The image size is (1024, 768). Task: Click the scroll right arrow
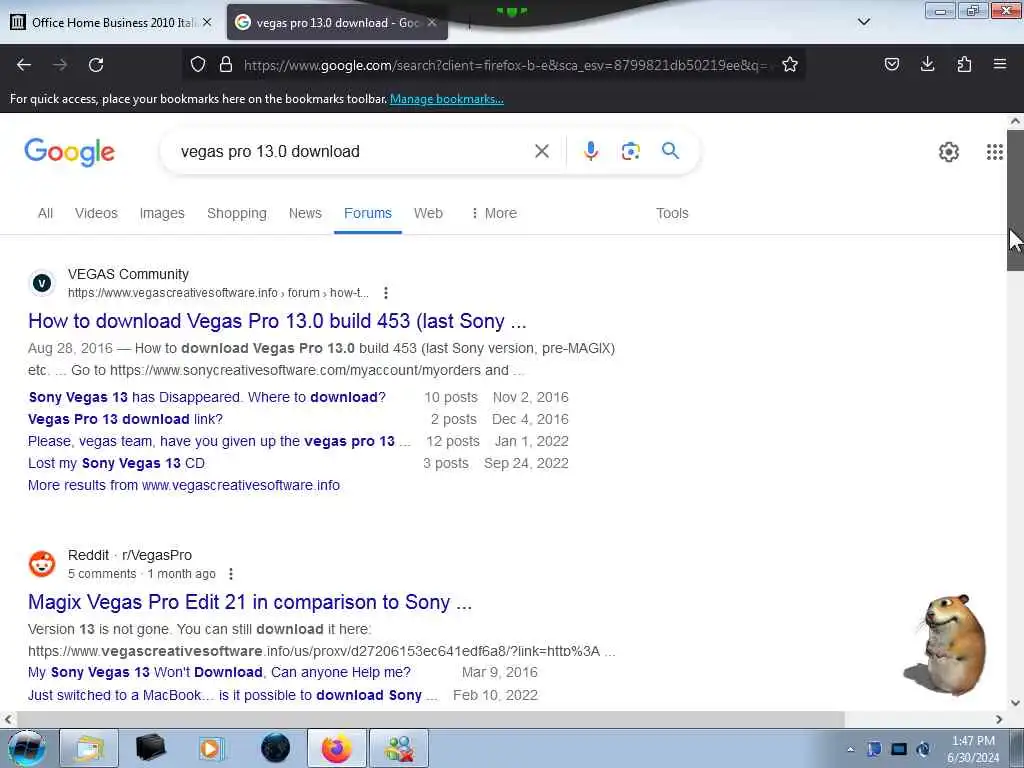tap(999, 719)
